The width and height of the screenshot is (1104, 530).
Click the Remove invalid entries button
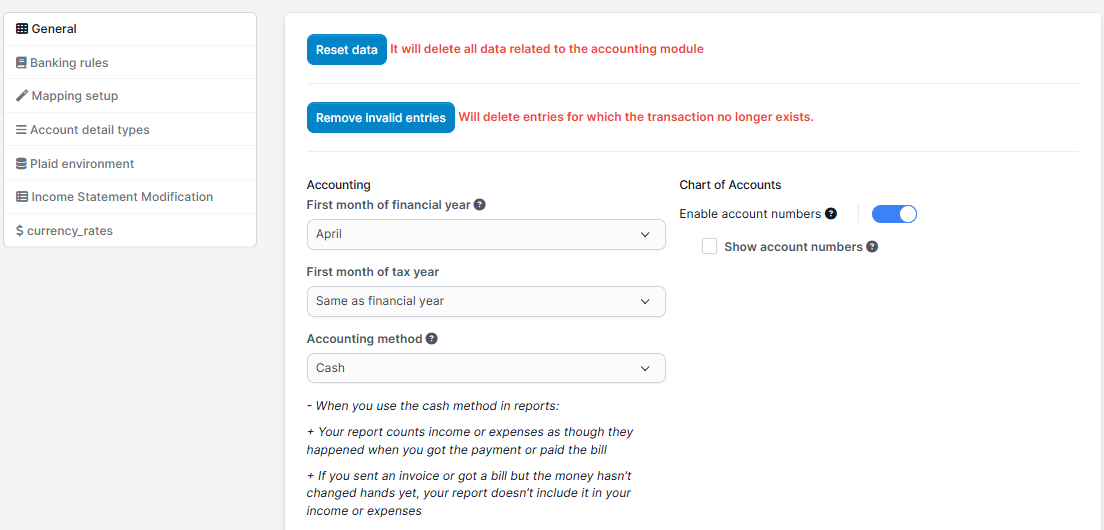tap(380, 118)
